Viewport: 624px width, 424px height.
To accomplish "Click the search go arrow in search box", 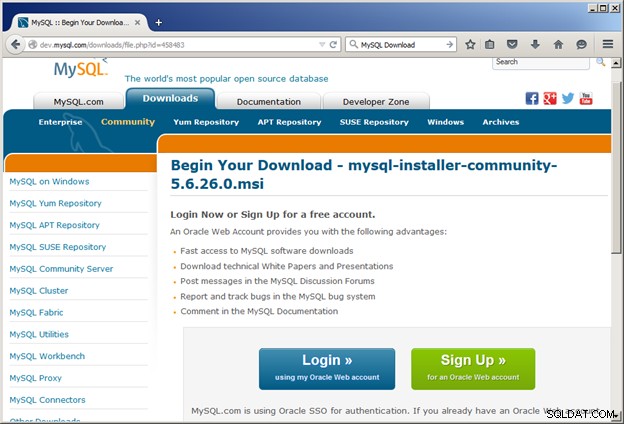I will point(449,45).
